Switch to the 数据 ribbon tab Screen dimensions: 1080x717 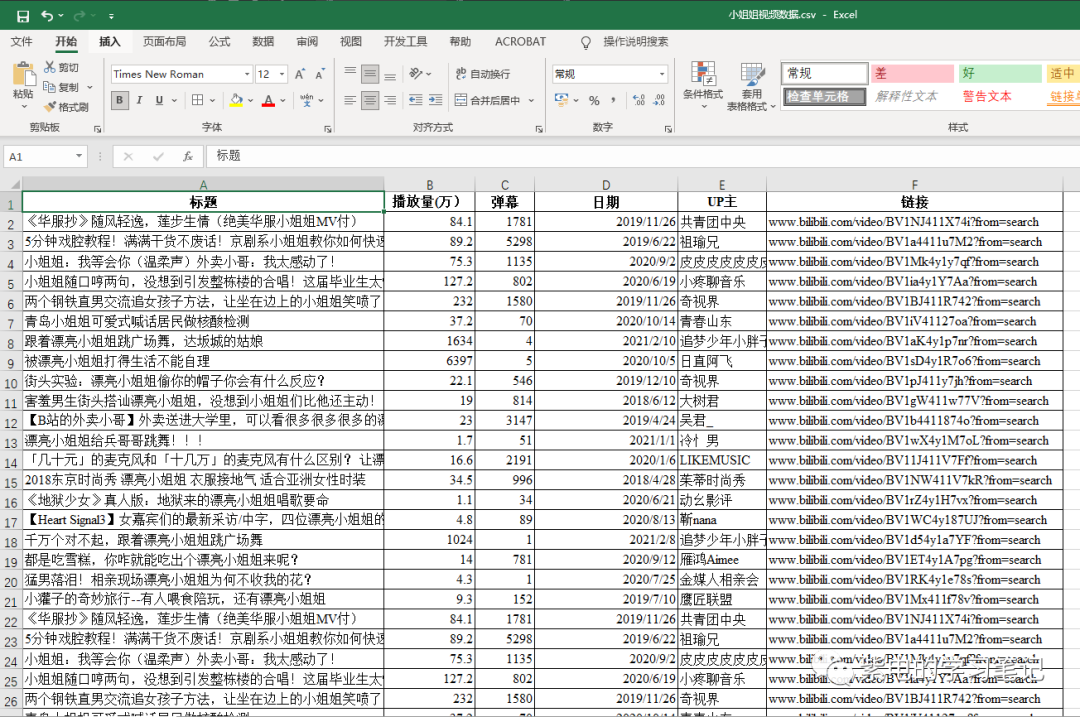coord(263,41)
